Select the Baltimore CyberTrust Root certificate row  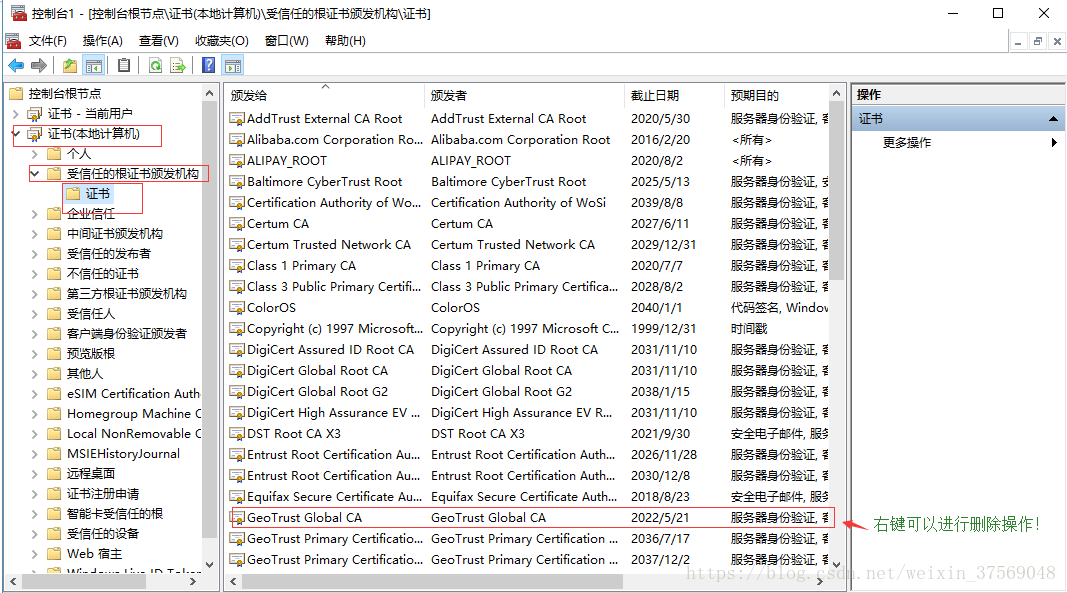click(x=528, y=182)
